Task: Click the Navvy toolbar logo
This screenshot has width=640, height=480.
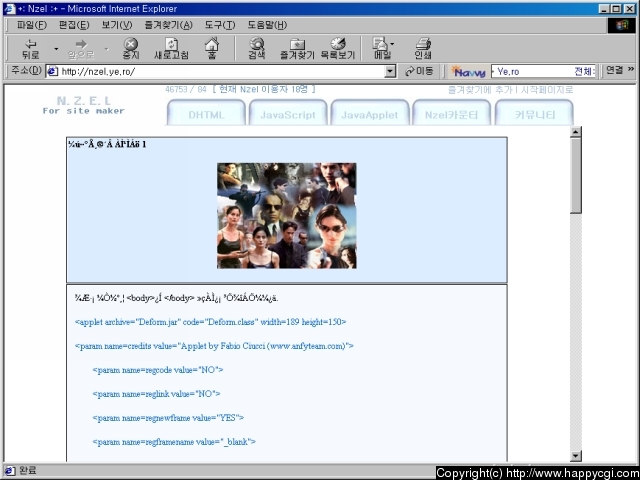Action: coord(468,72)
